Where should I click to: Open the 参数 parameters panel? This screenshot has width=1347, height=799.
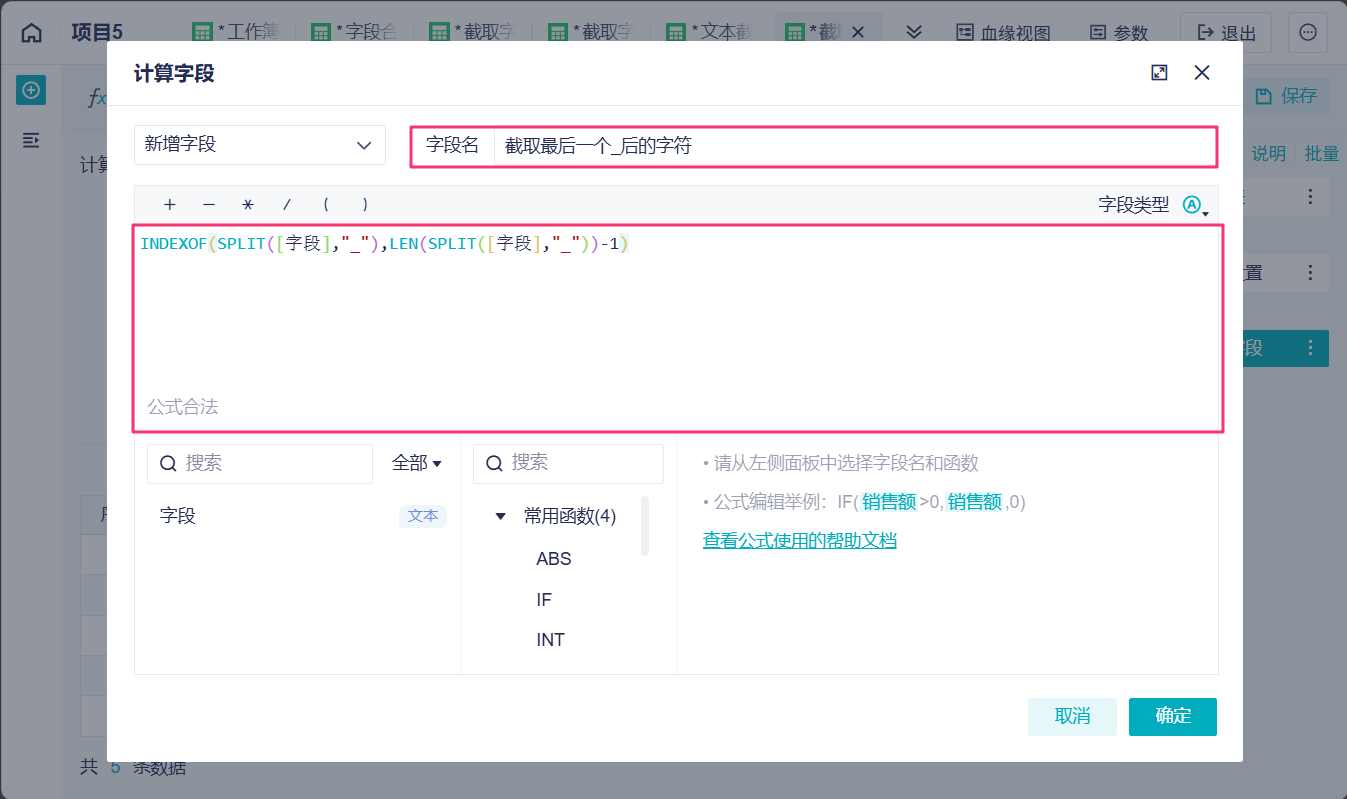[1119, 33]
